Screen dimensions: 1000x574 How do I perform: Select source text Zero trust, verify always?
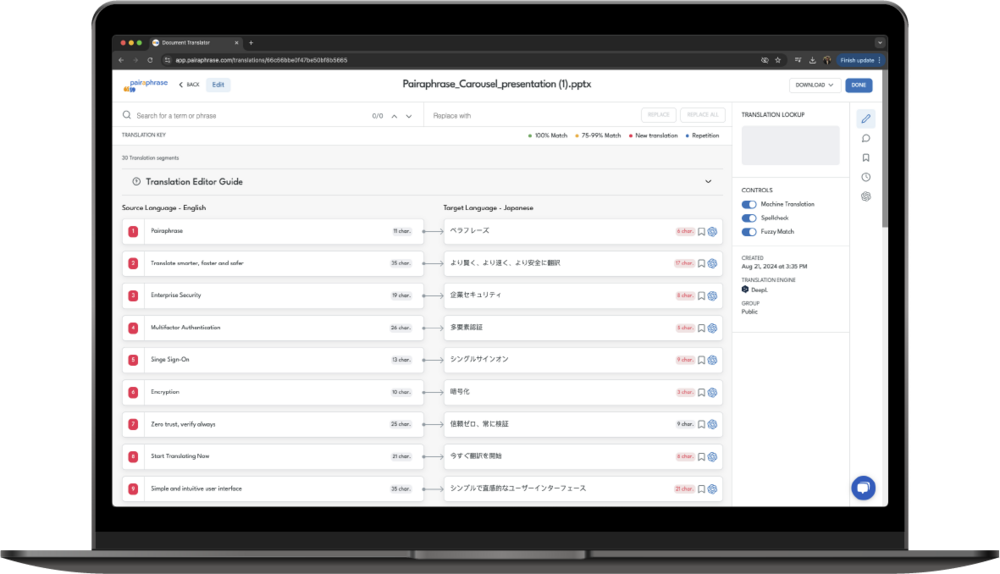click(x=183, y=424)
